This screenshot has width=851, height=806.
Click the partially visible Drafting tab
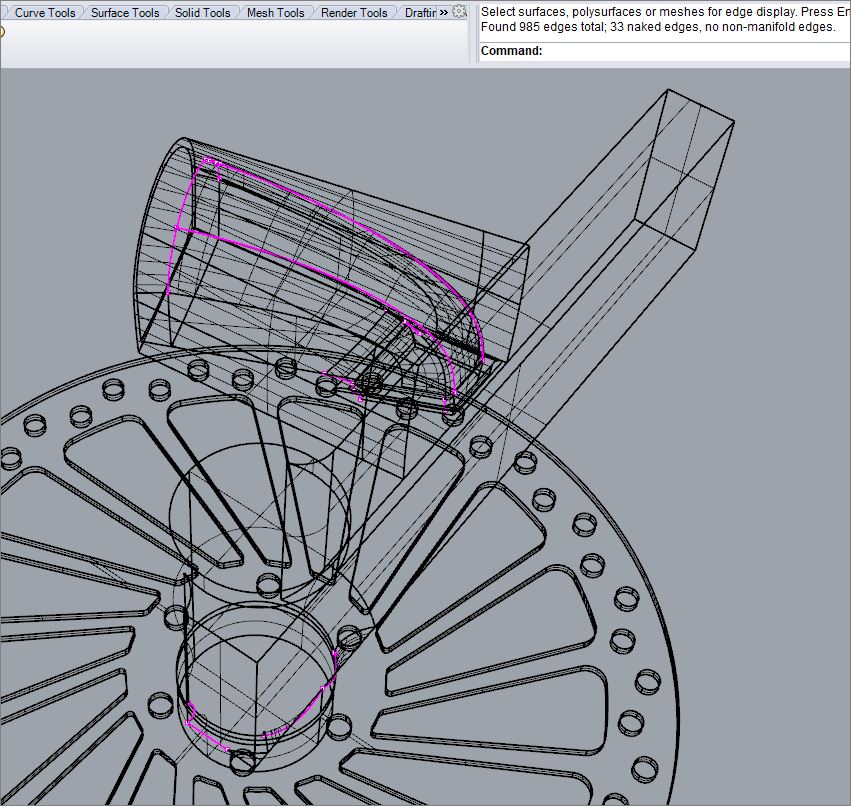coord(418,13)
